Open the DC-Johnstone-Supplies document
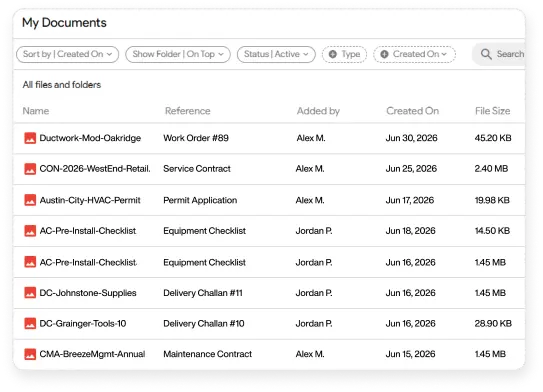This screenshot has height=392, width=543. click(x=88, y=293)
